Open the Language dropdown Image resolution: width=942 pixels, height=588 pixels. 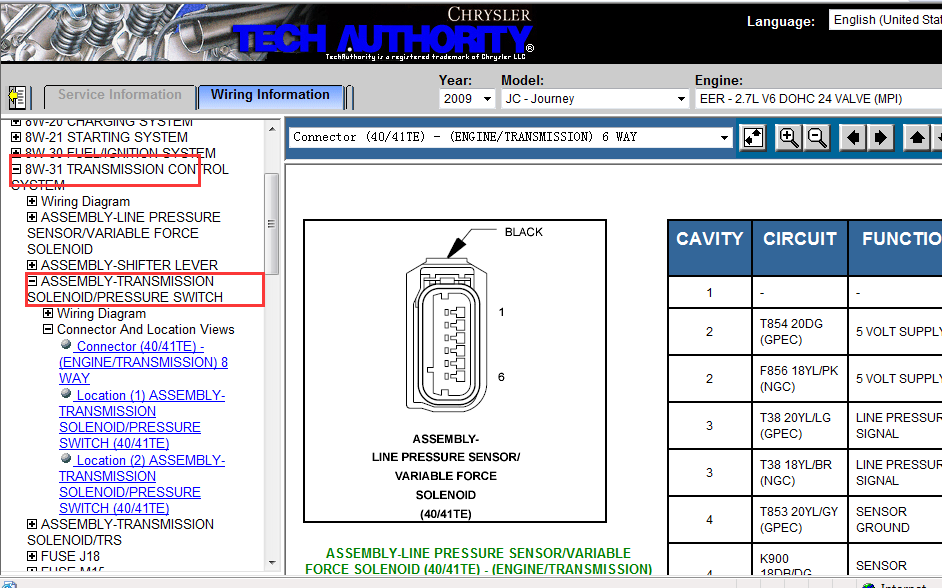pyautogui.click(x=885, y=20)
